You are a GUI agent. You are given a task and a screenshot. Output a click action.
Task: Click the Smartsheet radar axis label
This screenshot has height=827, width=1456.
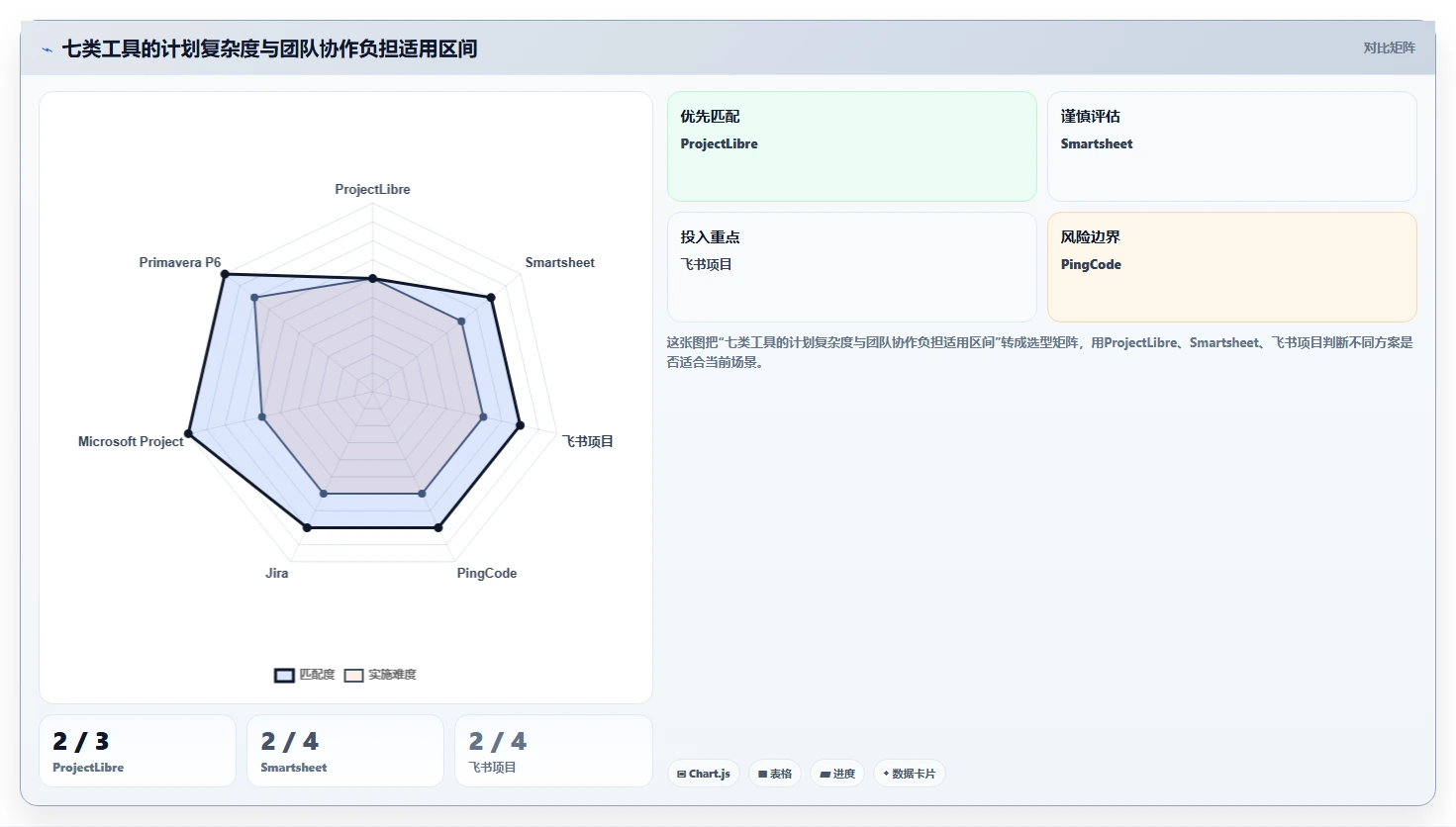(x=560, y=262)
